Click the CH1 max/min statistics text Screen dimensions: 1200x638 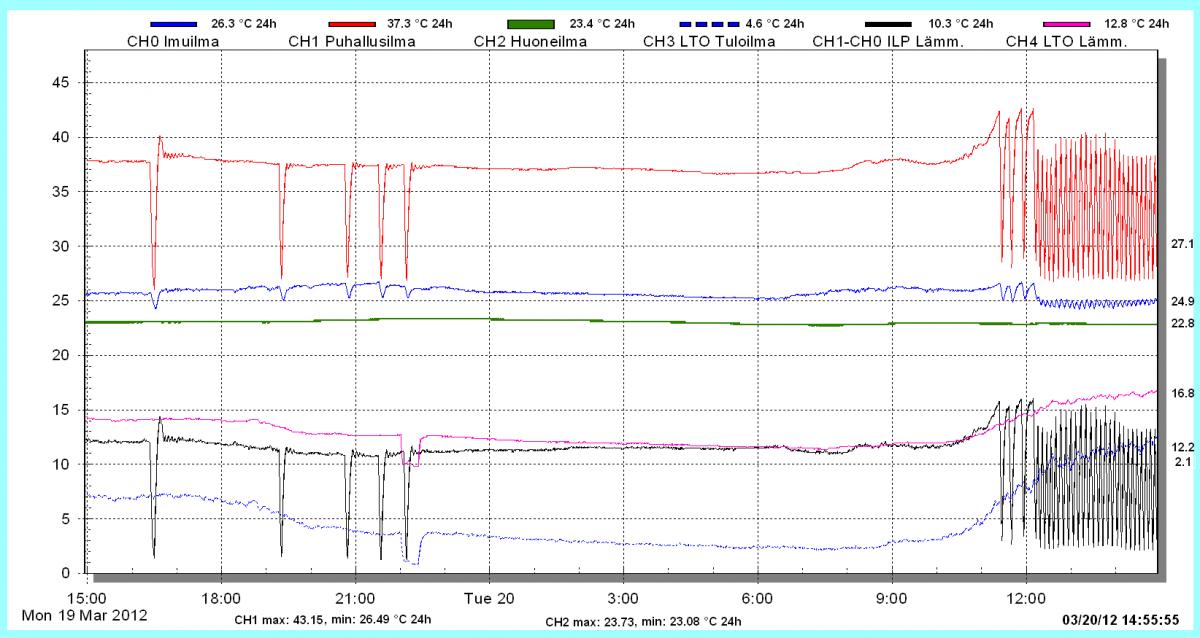coord(333,620)
